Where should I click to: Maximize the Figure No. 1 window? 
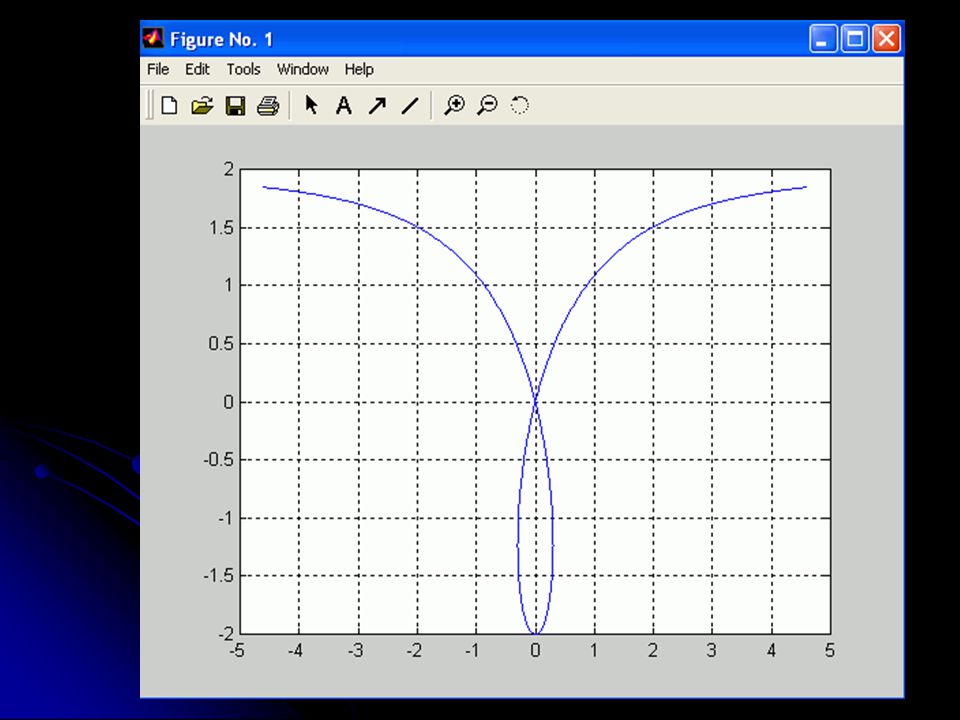[855, 39]
